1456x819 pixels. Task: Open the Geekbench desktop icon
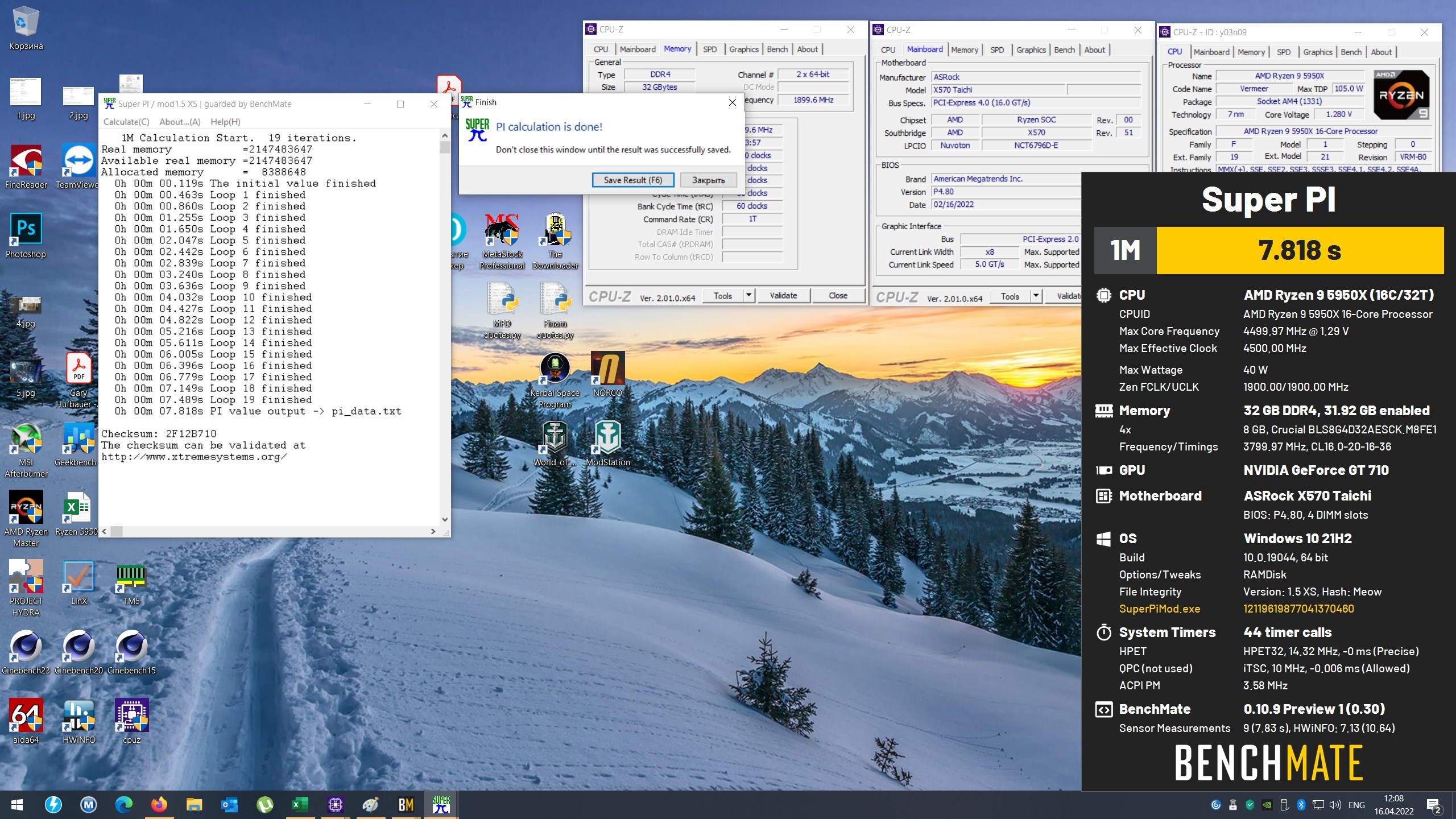click(x=78, y=445)
